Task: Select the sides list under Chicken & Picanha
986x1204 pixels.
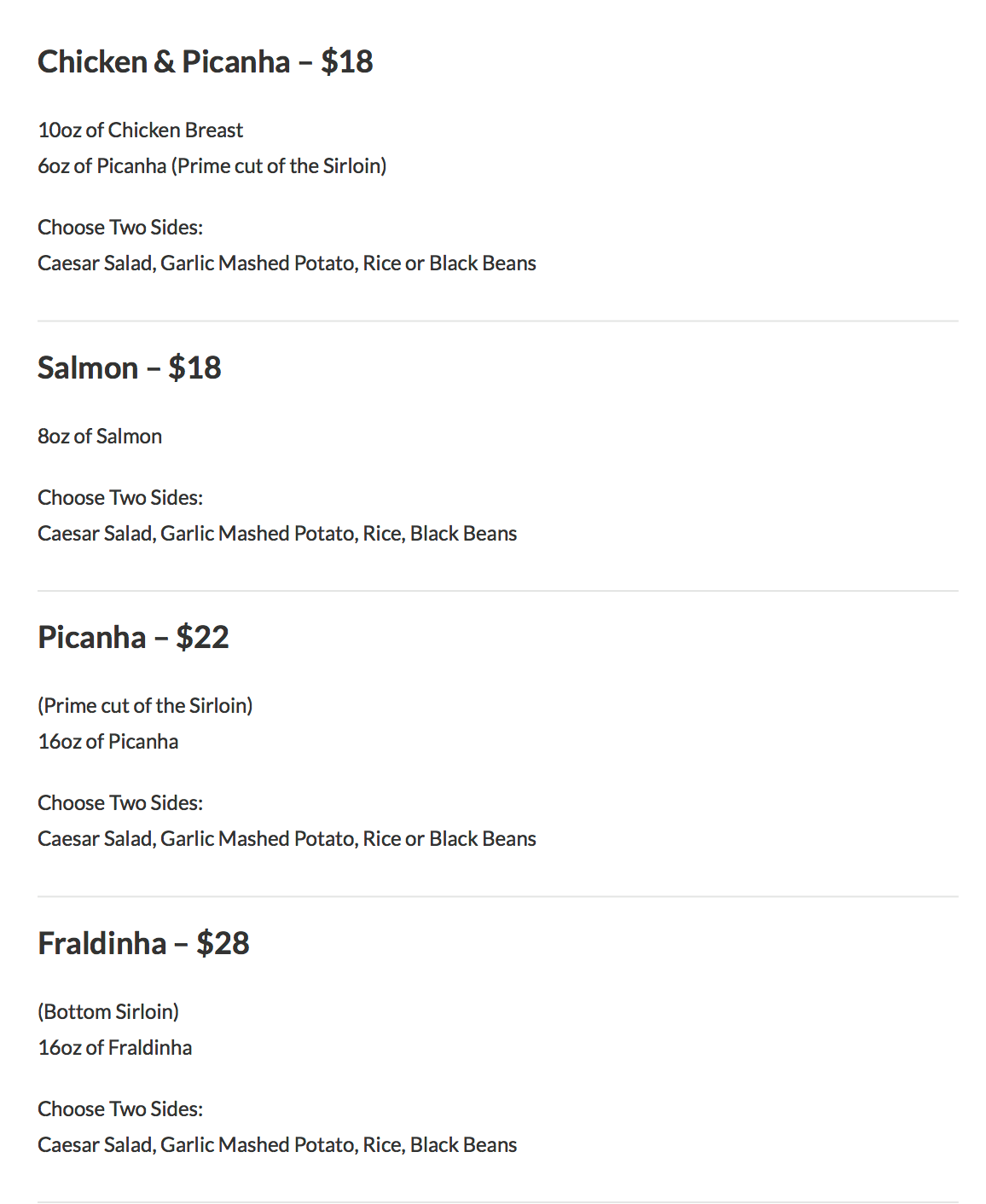Action: click(287, 263)
